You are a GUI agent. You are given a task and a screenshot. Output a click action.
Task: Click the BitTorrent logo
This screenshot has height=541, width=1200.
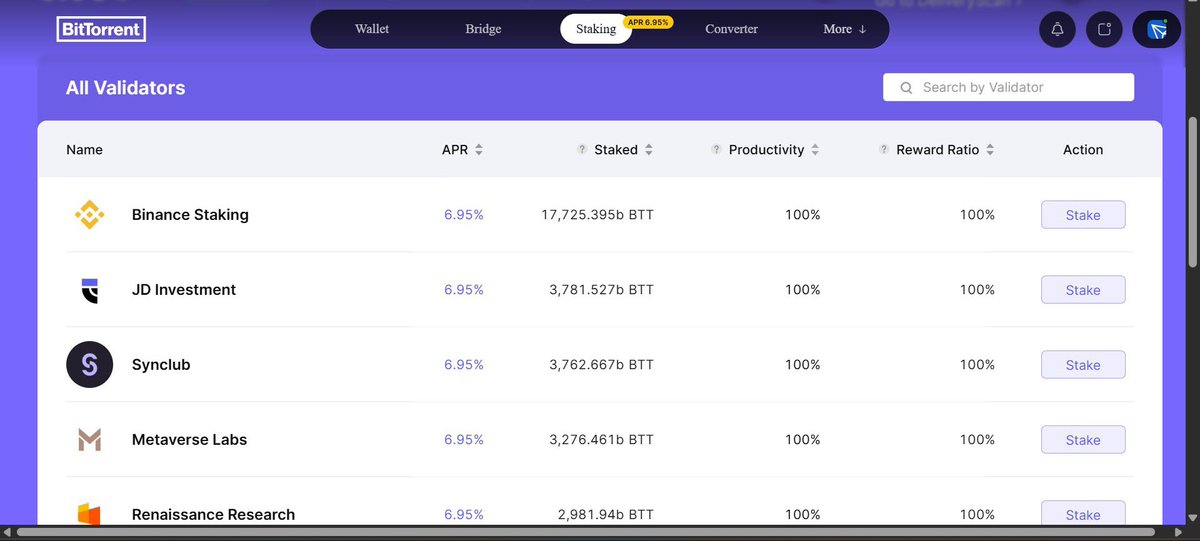point(101,29)
